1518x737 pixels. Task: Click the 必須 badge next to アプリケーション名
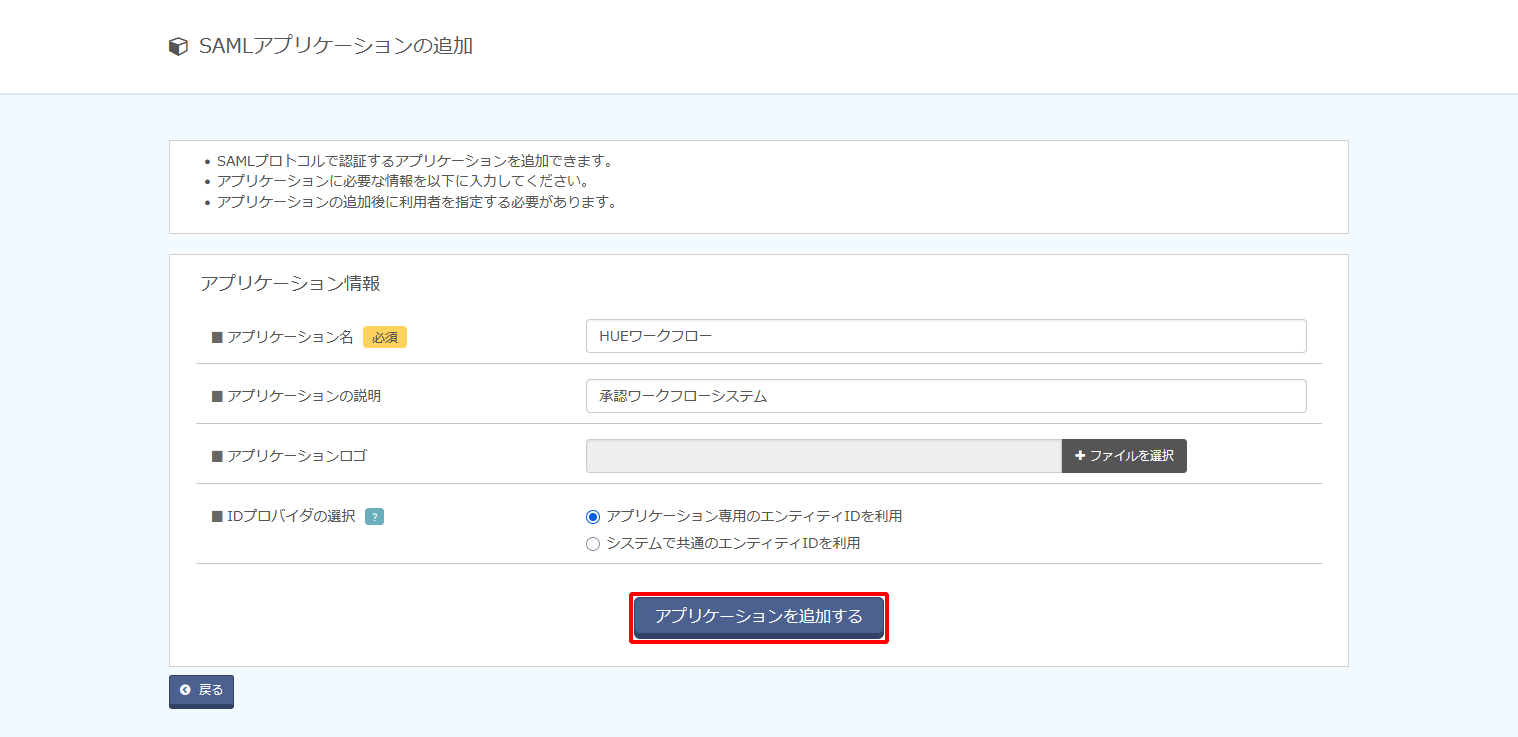(x=385, y=338)
